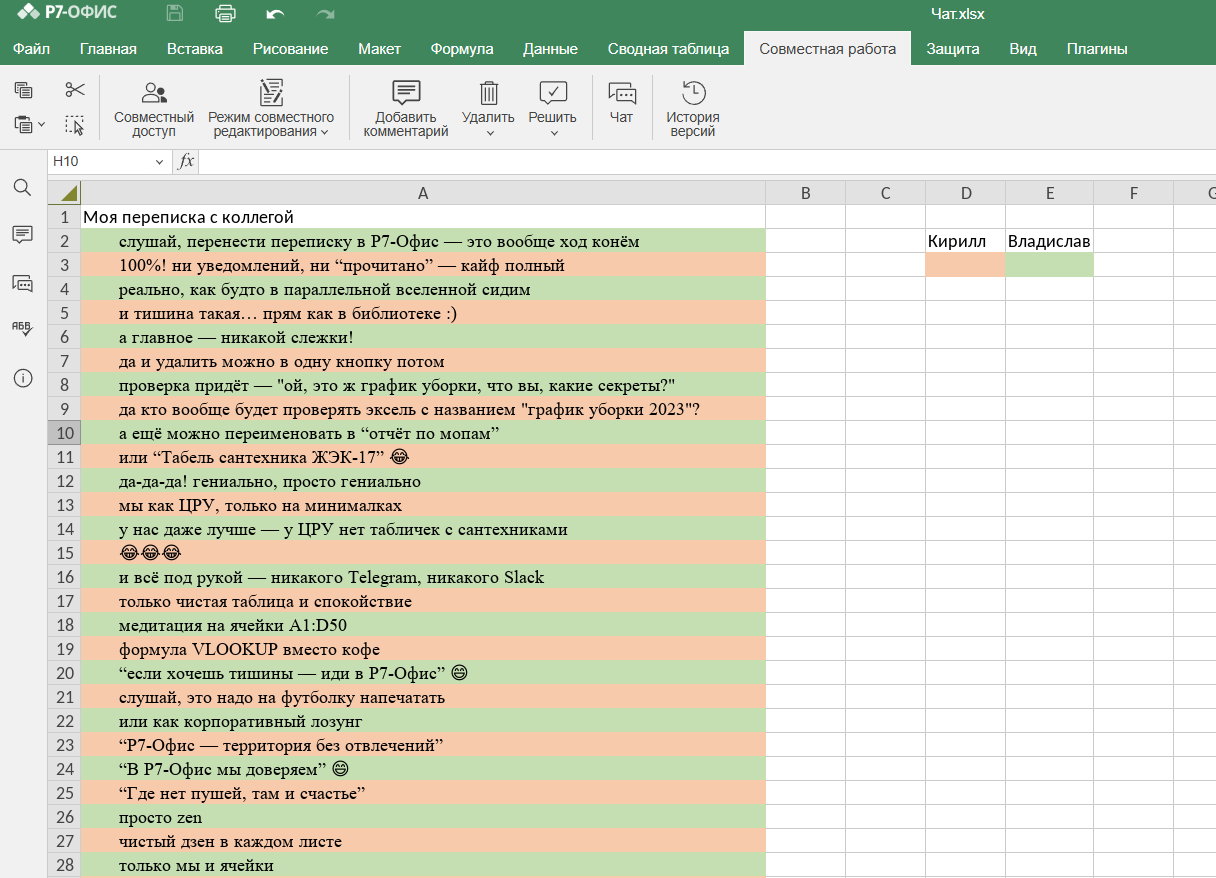The image size is (1216, 878).
Task: Select cell reading “Где нет пушей, там и счастье”
Action: pos(423,793)
